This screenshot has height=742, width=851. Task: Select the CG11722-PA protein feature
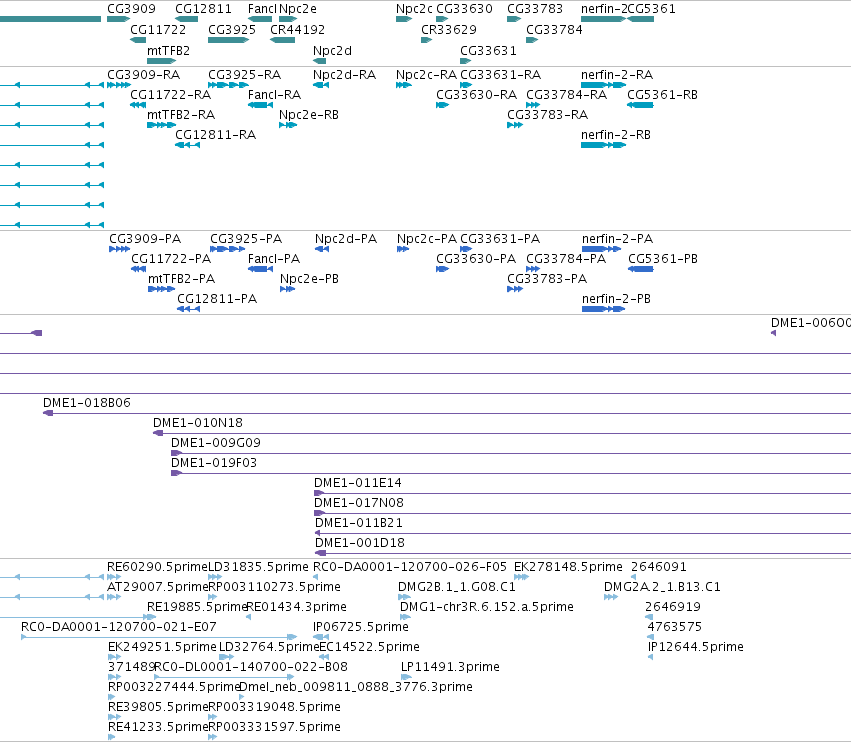(x=138, y=269)
